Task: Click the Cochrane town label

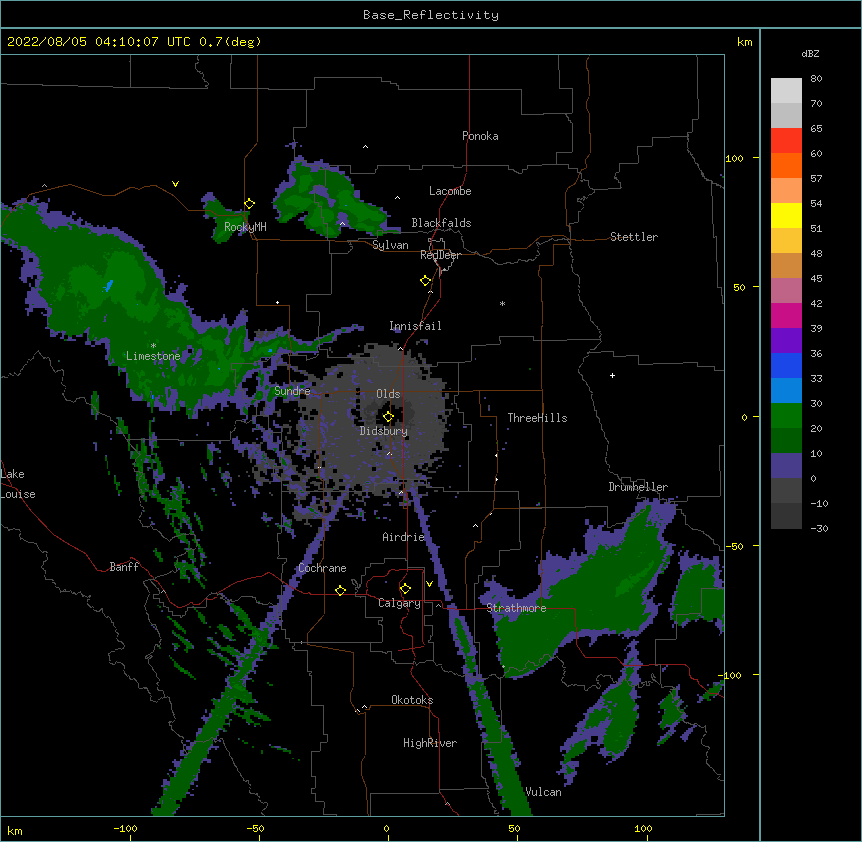Action: 322,568
